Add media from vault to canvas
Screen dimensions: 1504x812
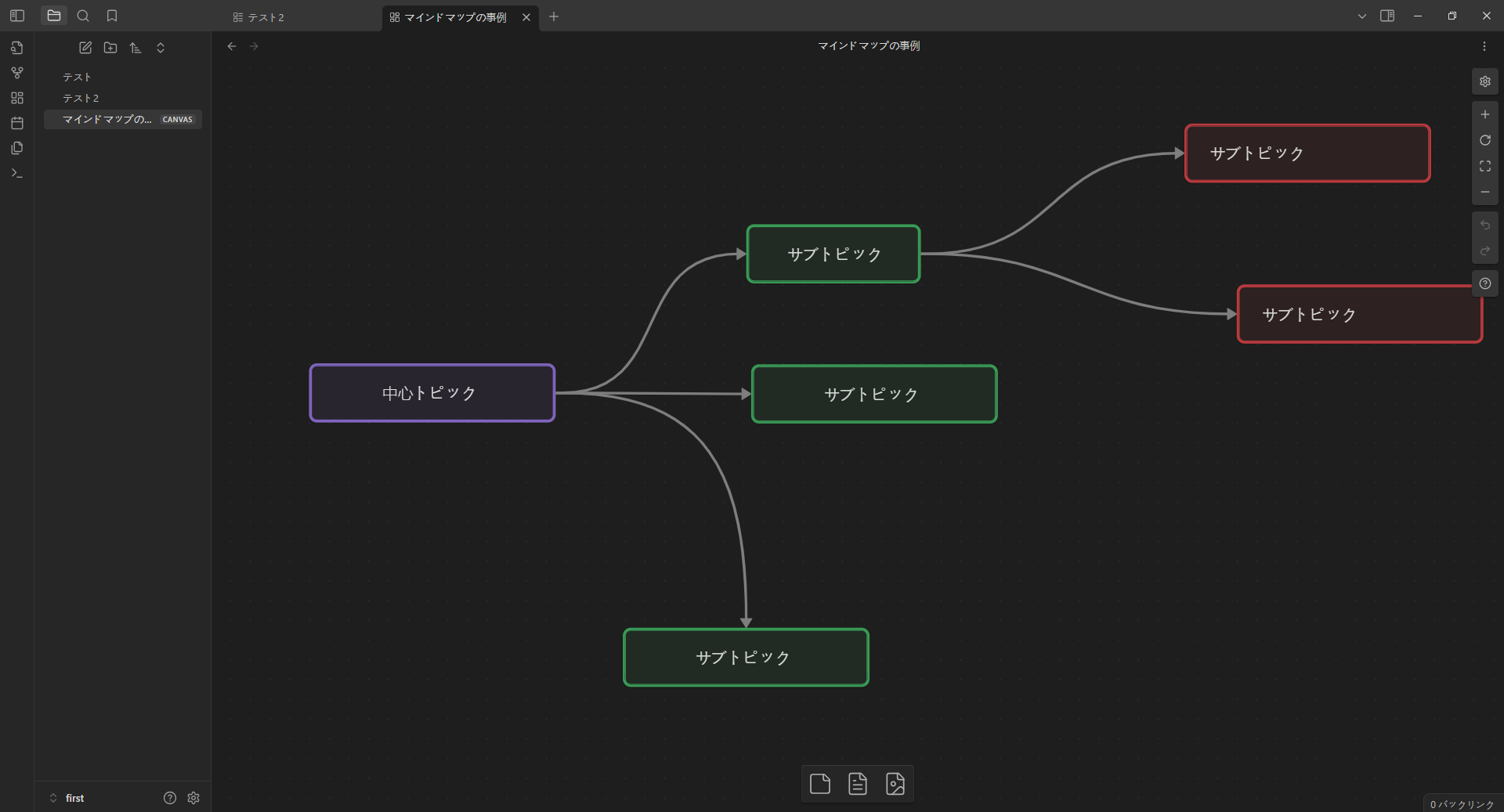[x=895, y=784]
